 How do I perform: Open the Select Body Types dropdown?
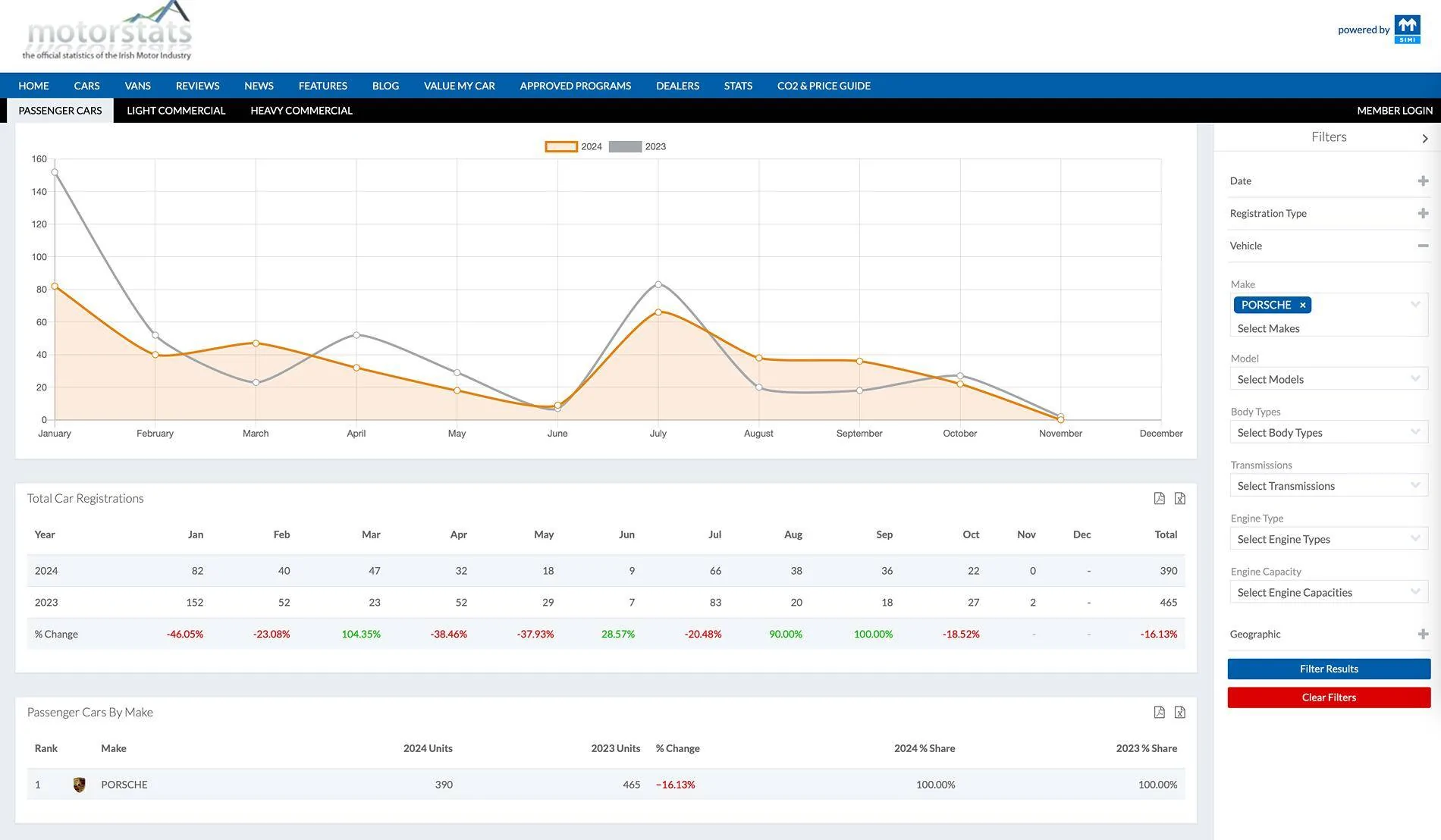(x=1329, y=432)
